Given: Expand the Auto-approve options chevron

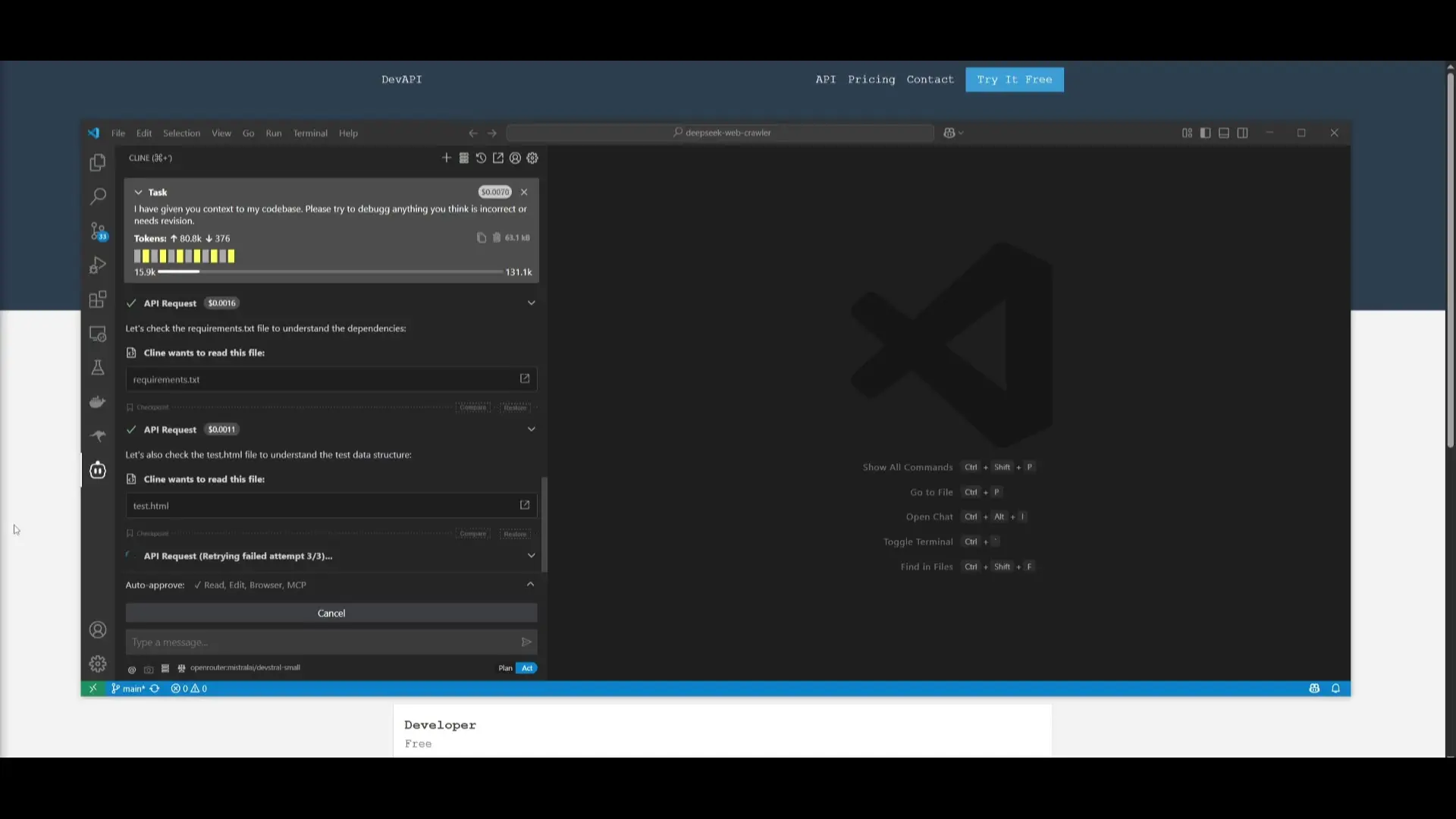Looking at the screenshot, I should tap(531, 585).
